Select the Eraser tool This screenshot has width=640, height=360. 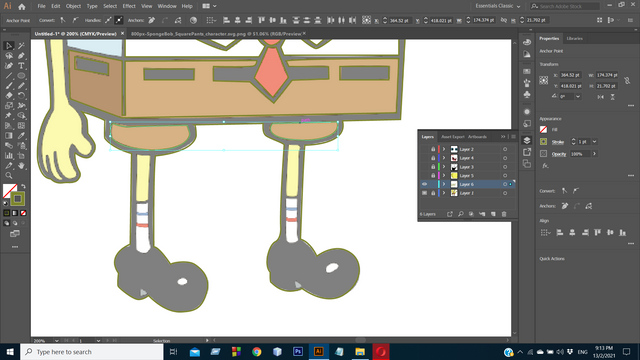[x=9, y=96]
